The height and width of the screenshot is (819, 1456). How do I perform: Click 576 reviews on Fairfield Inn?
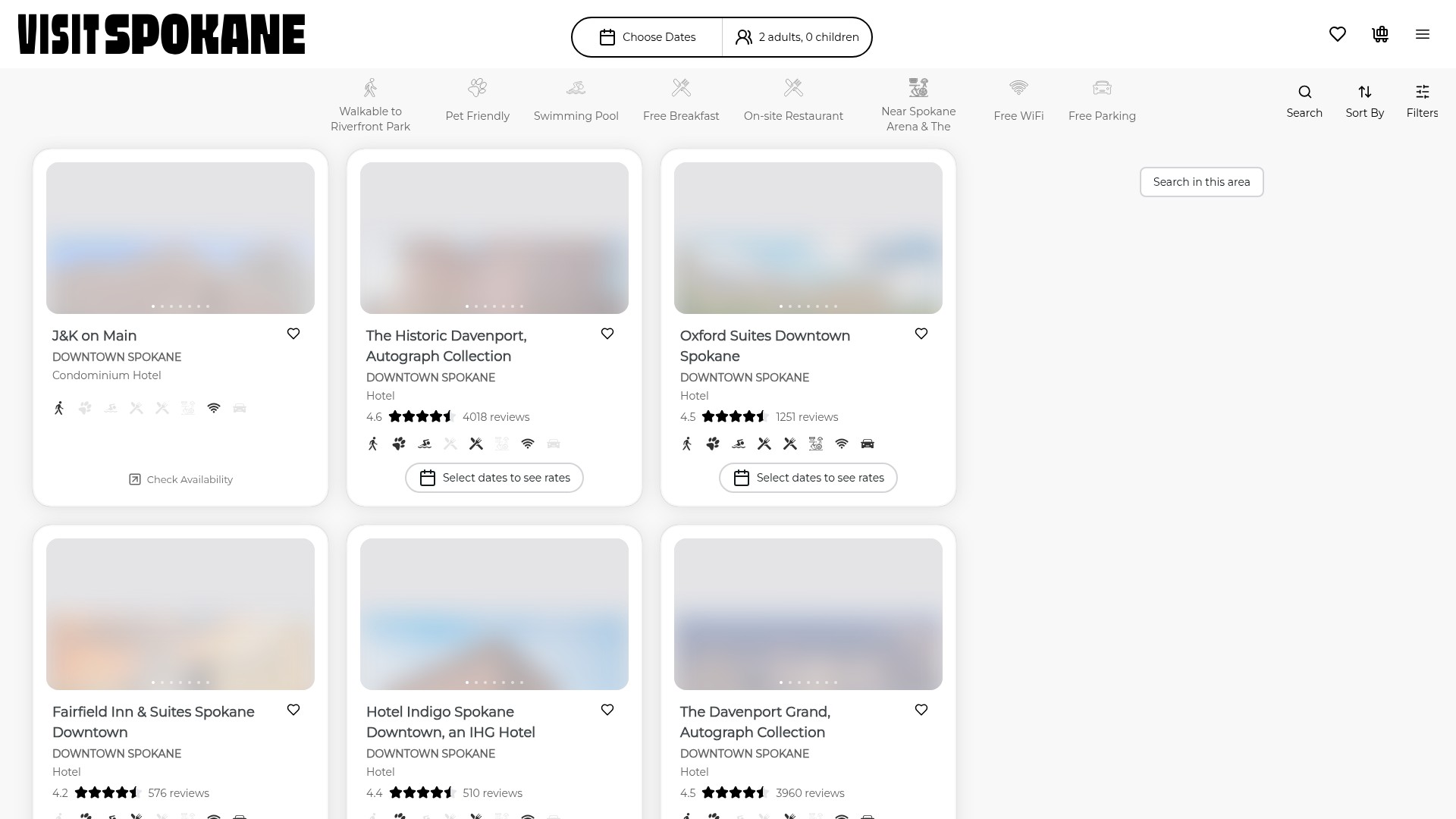pyautogui.click(x=179, y=793)
